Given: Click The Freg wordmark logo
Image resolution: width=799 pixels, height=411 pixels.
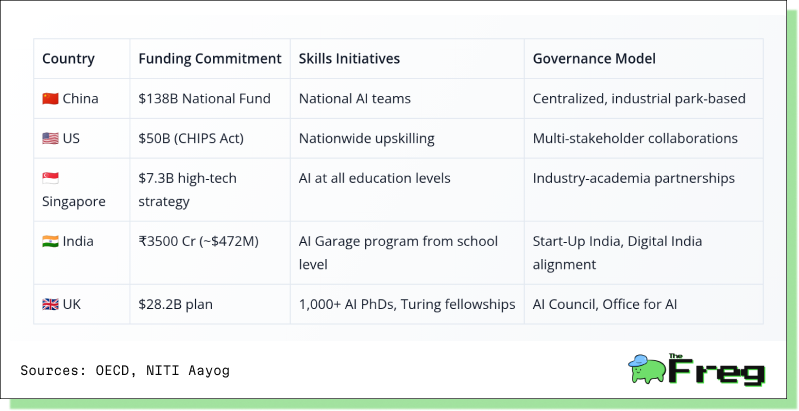Looking at the screenshot, I should [717, 369].
